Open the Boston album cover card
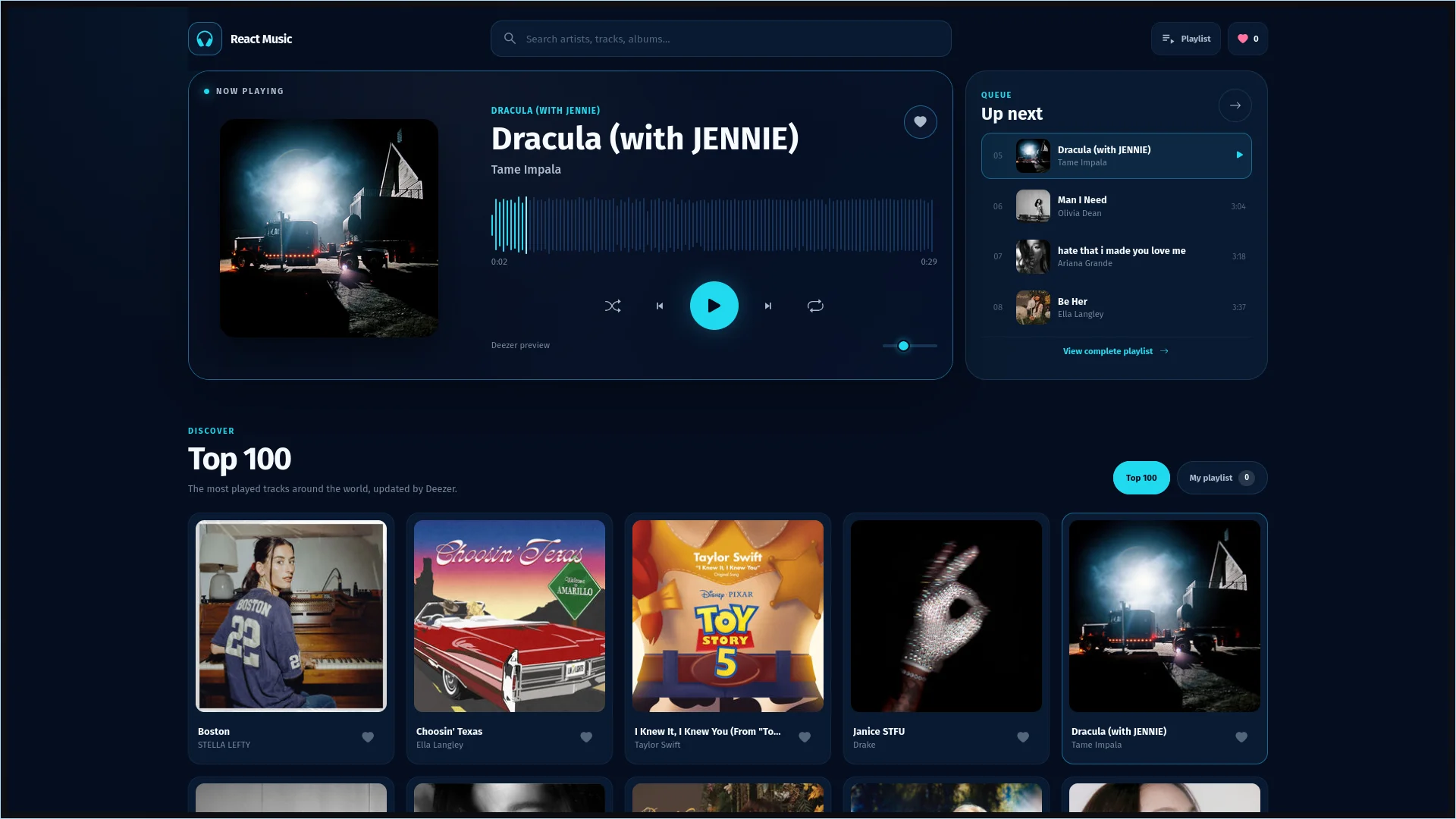The width and height of the screenshot is (1456, 819). click(x=291, y=616)
